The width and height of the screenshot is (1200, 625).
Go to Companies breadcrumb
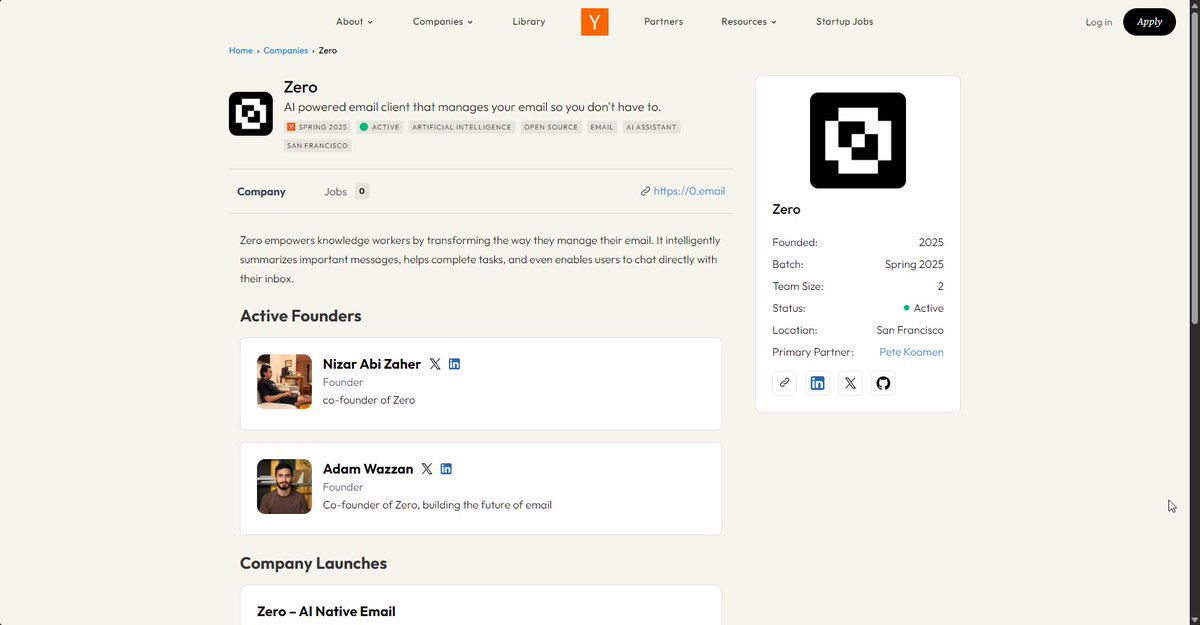tap(286, 50)
